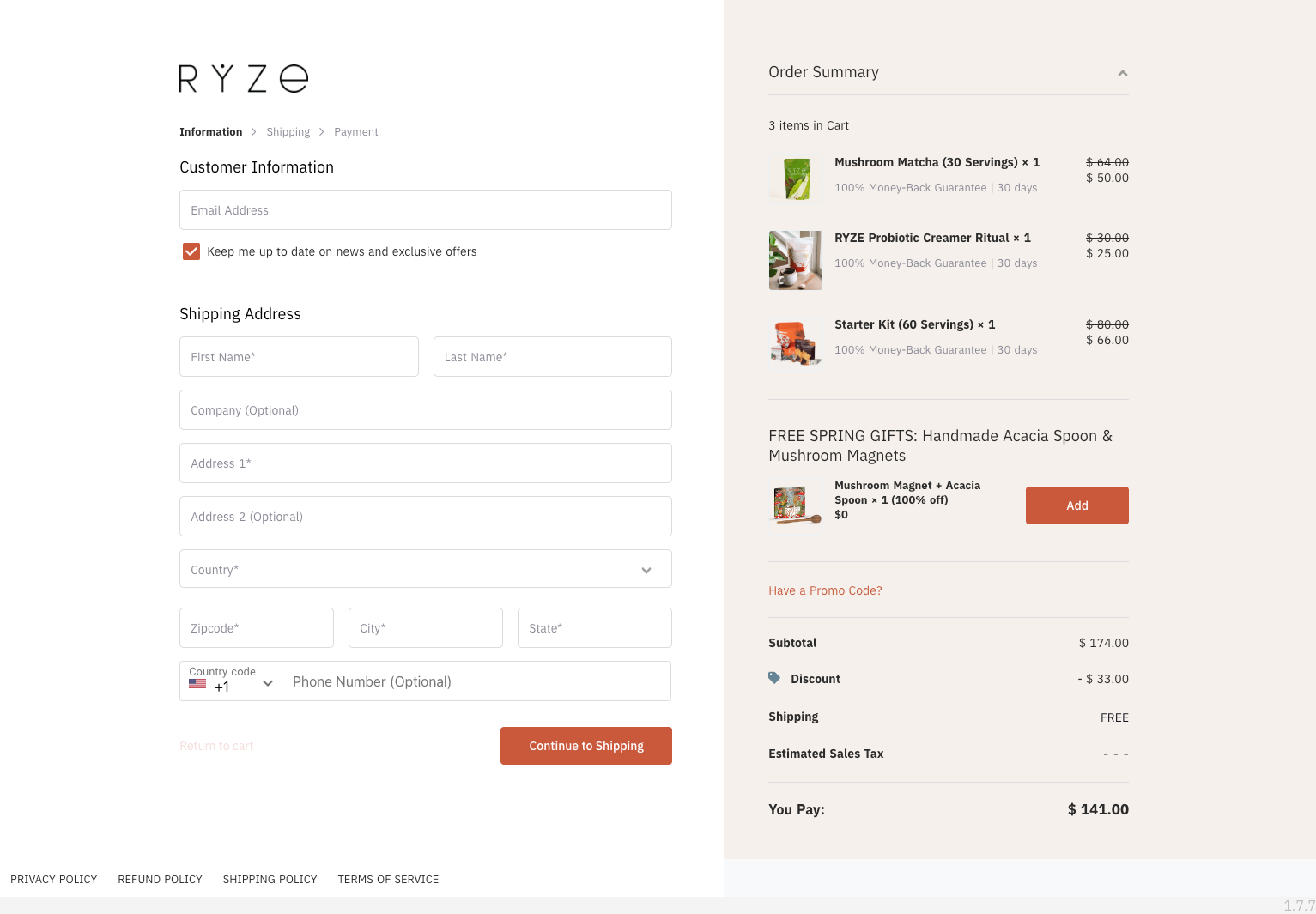Click the US flag icon
The width and height of the screenshot is (1316, 914).
197,684
